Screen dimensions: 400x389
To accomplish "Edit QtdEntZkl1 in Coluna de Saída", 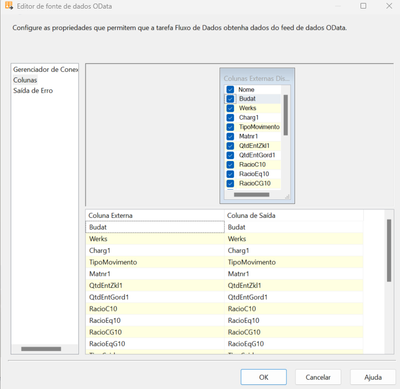I will (294, 285).
